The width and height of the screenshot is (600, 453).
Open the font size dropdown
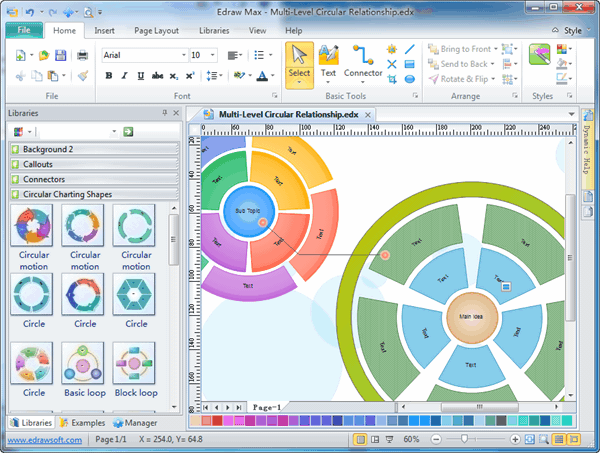pyautogui.click(x=212, y=55)
